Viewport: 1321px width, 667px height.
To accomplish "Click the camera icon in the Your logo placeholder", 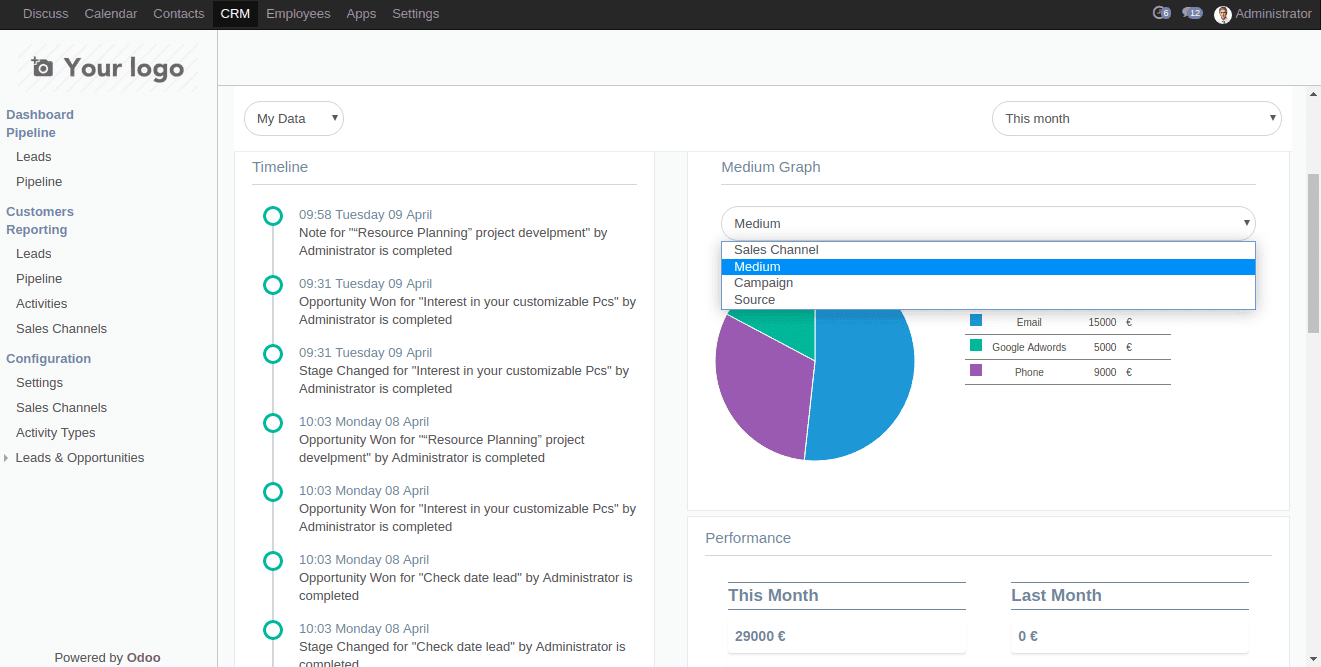I will 42,67.
